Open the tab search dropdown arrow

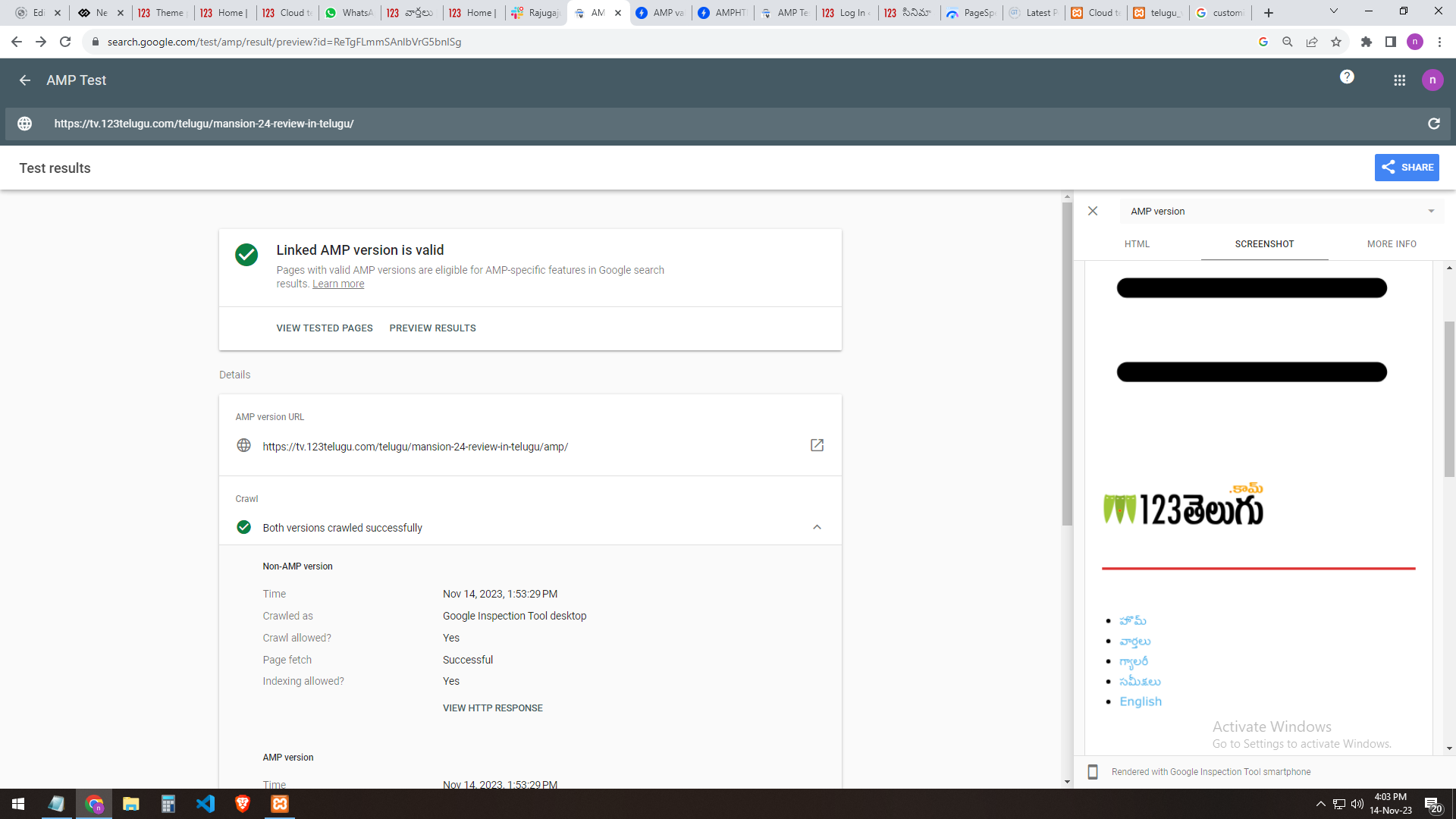pos(1334,11)
